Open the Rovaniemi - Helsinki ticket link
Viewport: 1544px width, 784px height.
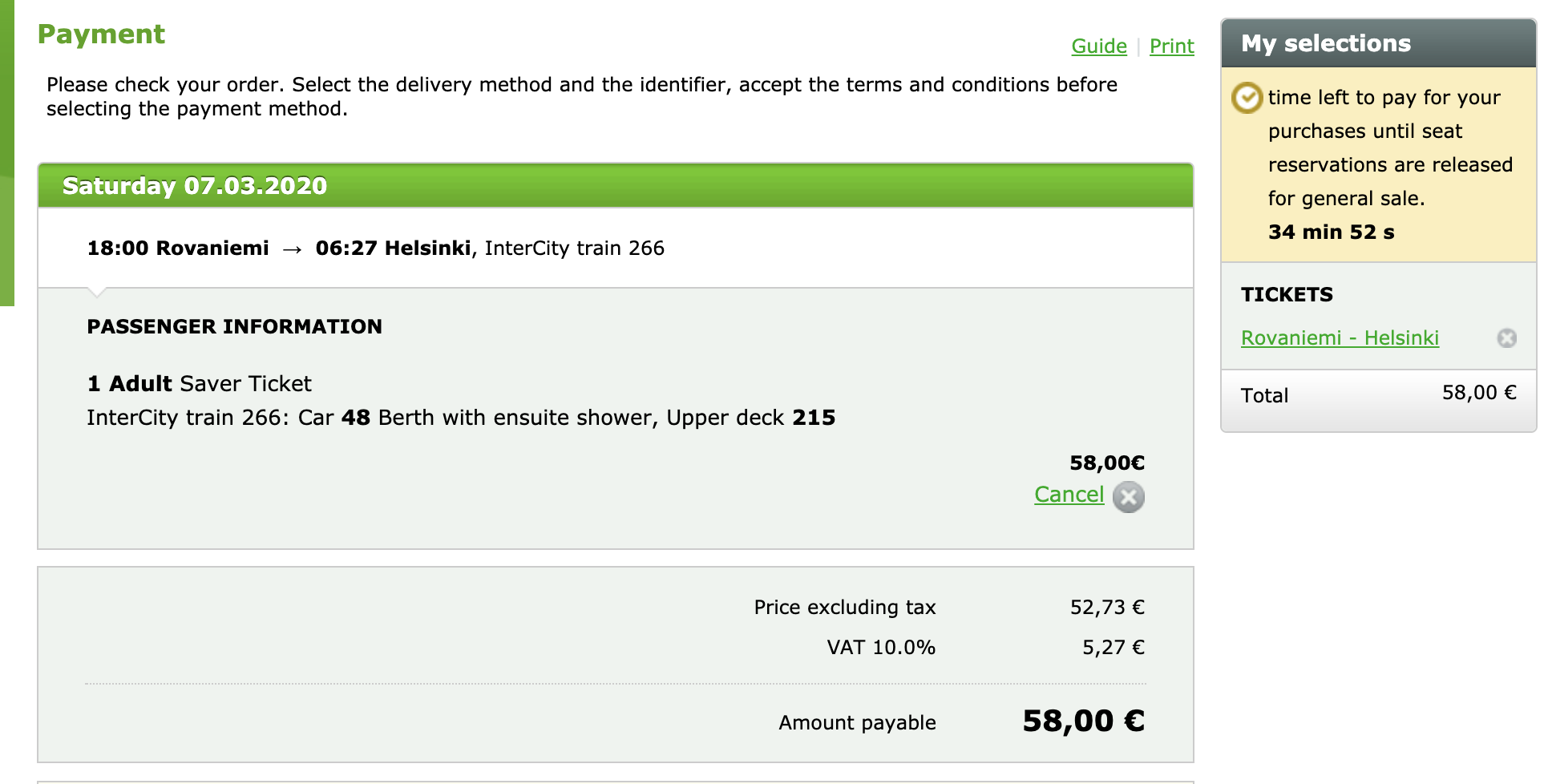[1340, 338]
